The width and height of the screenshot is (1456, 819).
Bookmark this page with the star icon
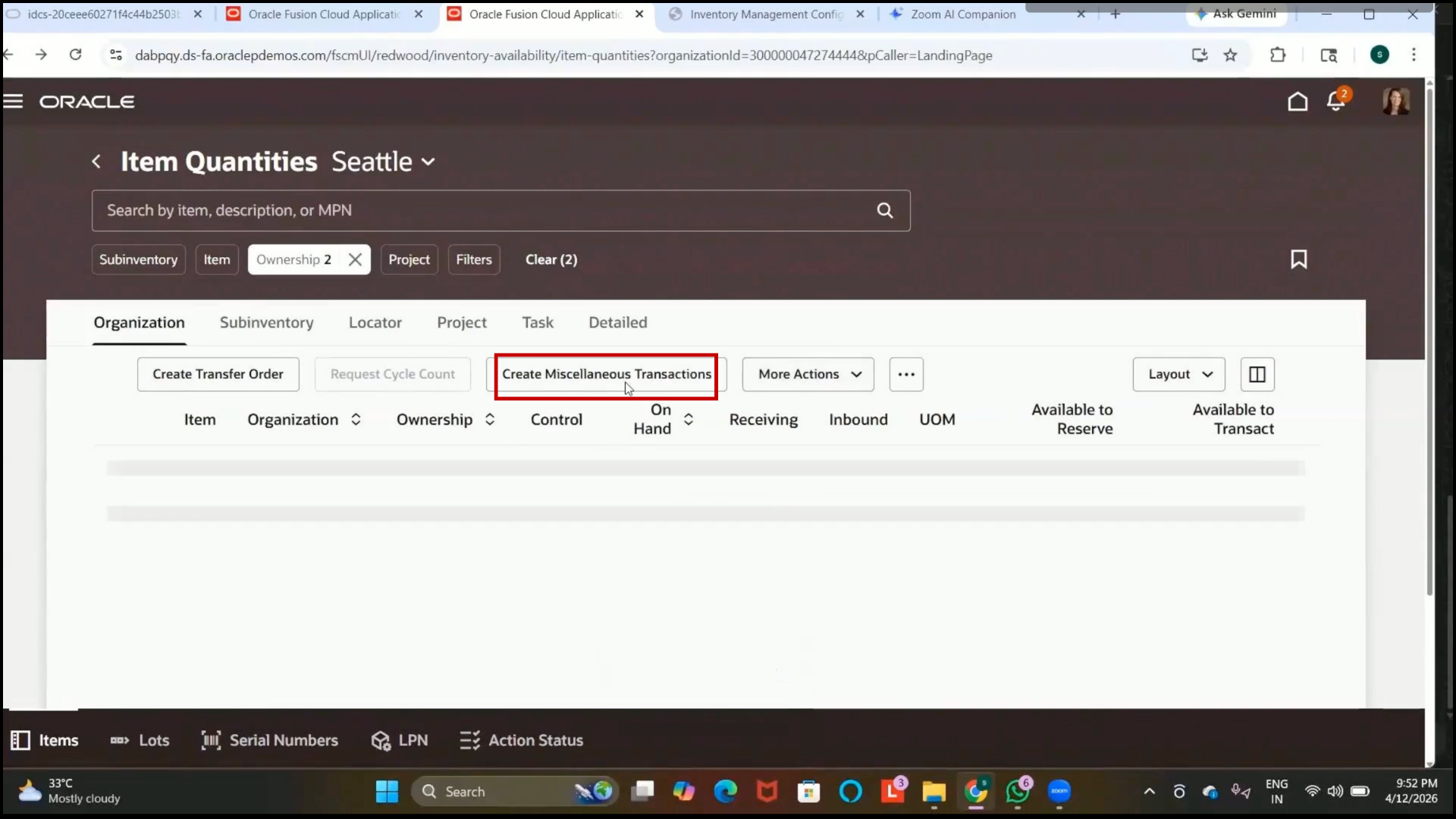pyautogui.click(x=1230, y=55)
